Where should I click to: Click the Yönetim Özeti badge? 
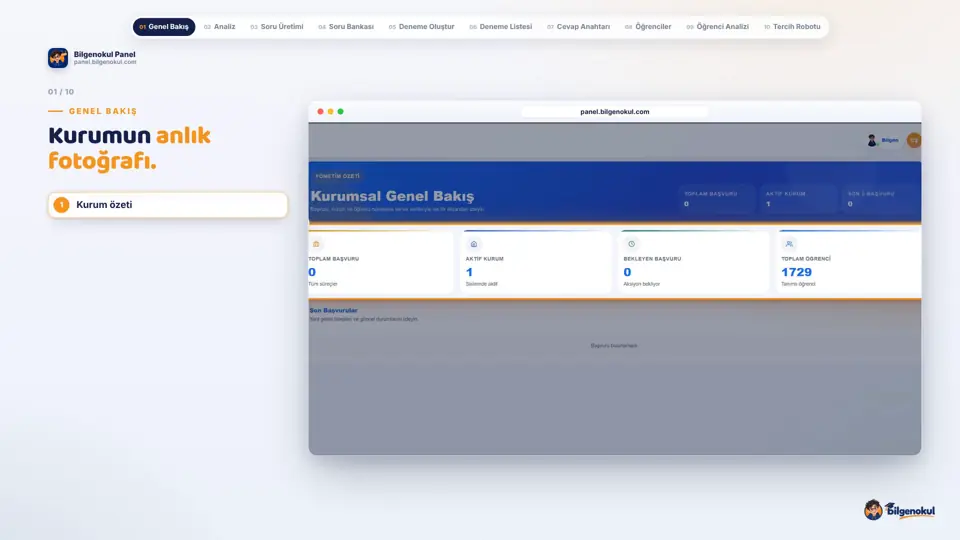(x=338, y=176)
